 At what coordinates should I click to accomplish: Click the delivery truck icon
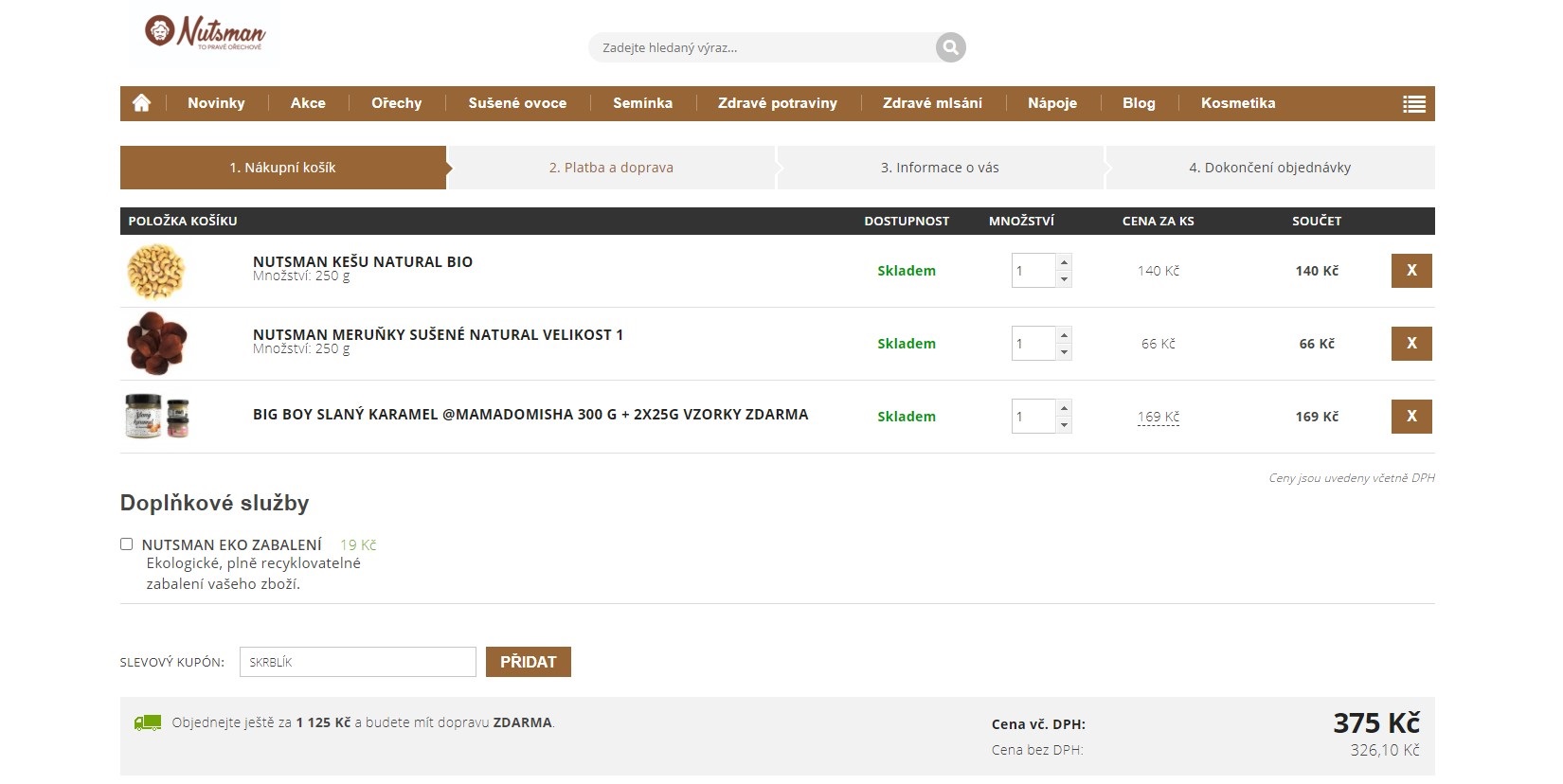pyautogui.click(x=148, y=723)
